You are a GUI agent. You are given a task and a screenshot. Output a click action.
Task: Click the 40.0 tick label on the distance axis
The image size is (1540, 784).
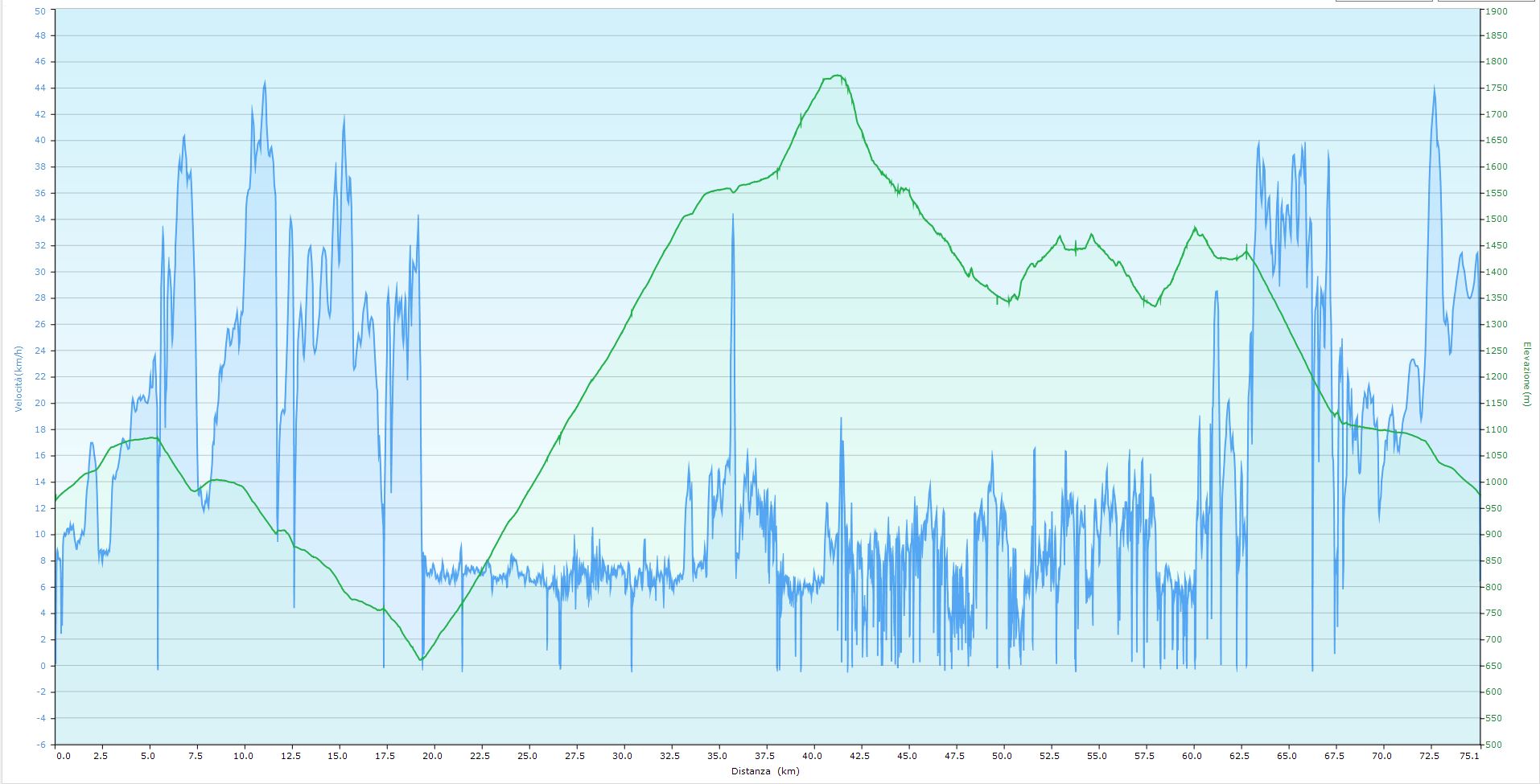pyautogui.click(x=813, y=756)
